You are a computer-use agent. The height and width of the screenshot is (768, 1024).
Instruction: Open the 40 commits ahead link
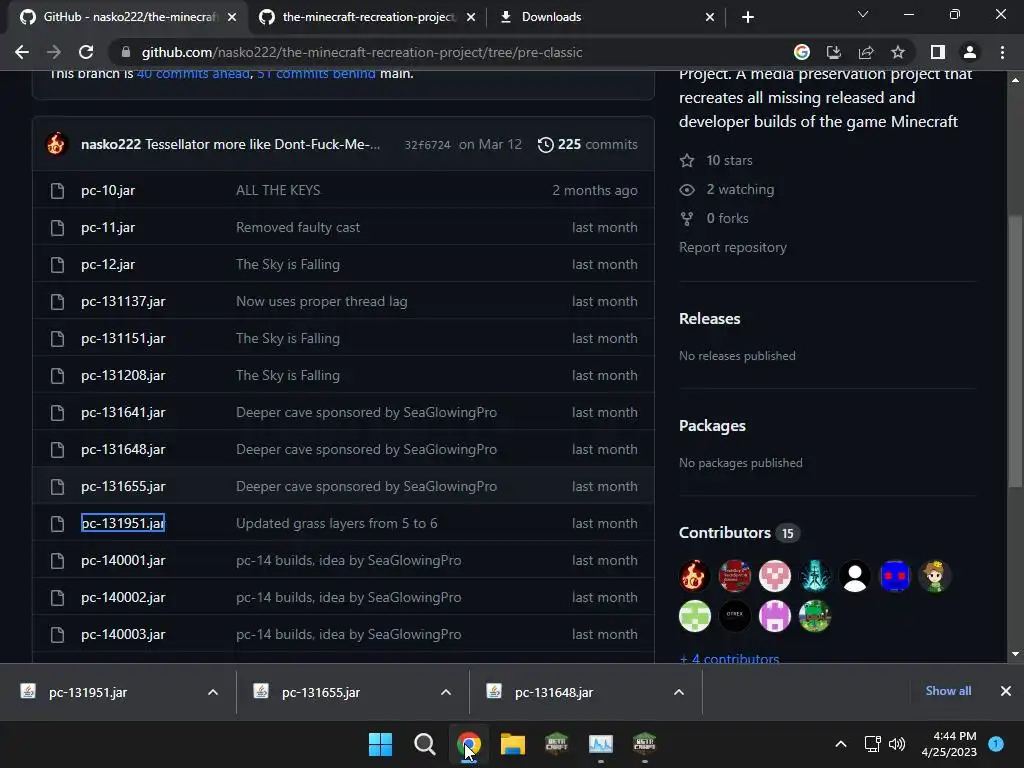point(193,74)
